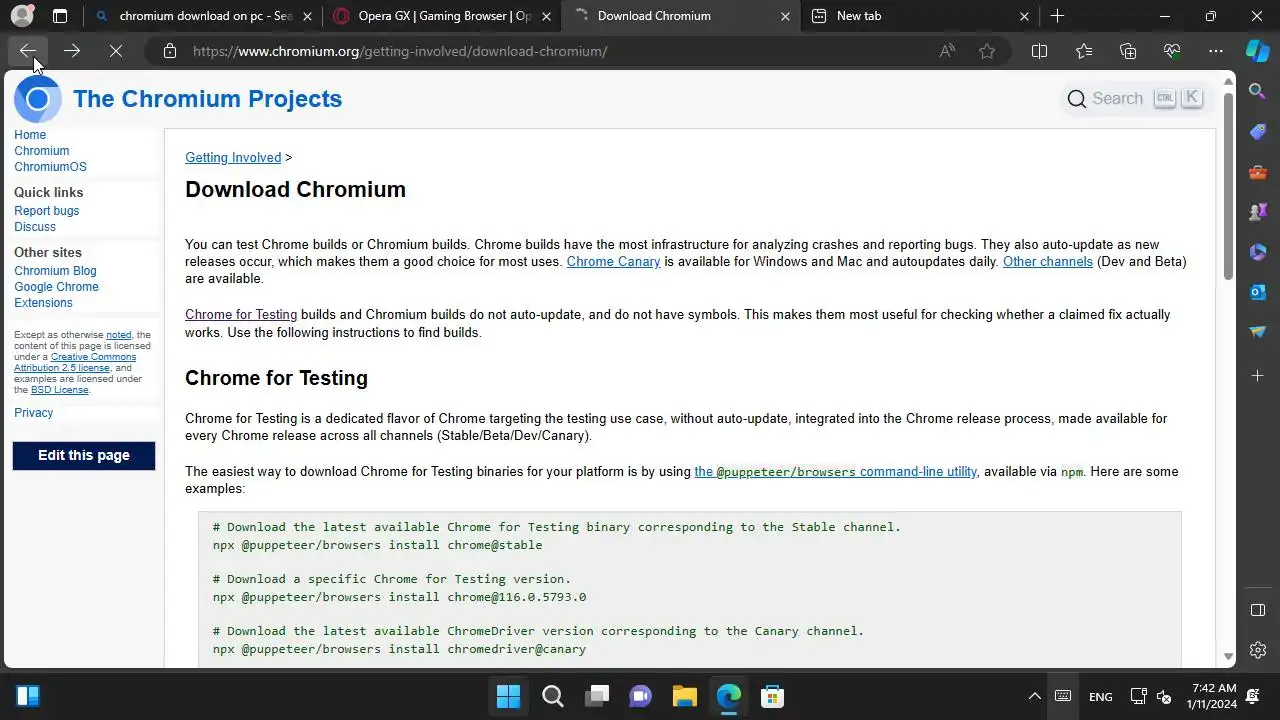Screen dimensions: 1280x720
Task: Open the sidebar Games chess icon
Action: pos(1258,212)
